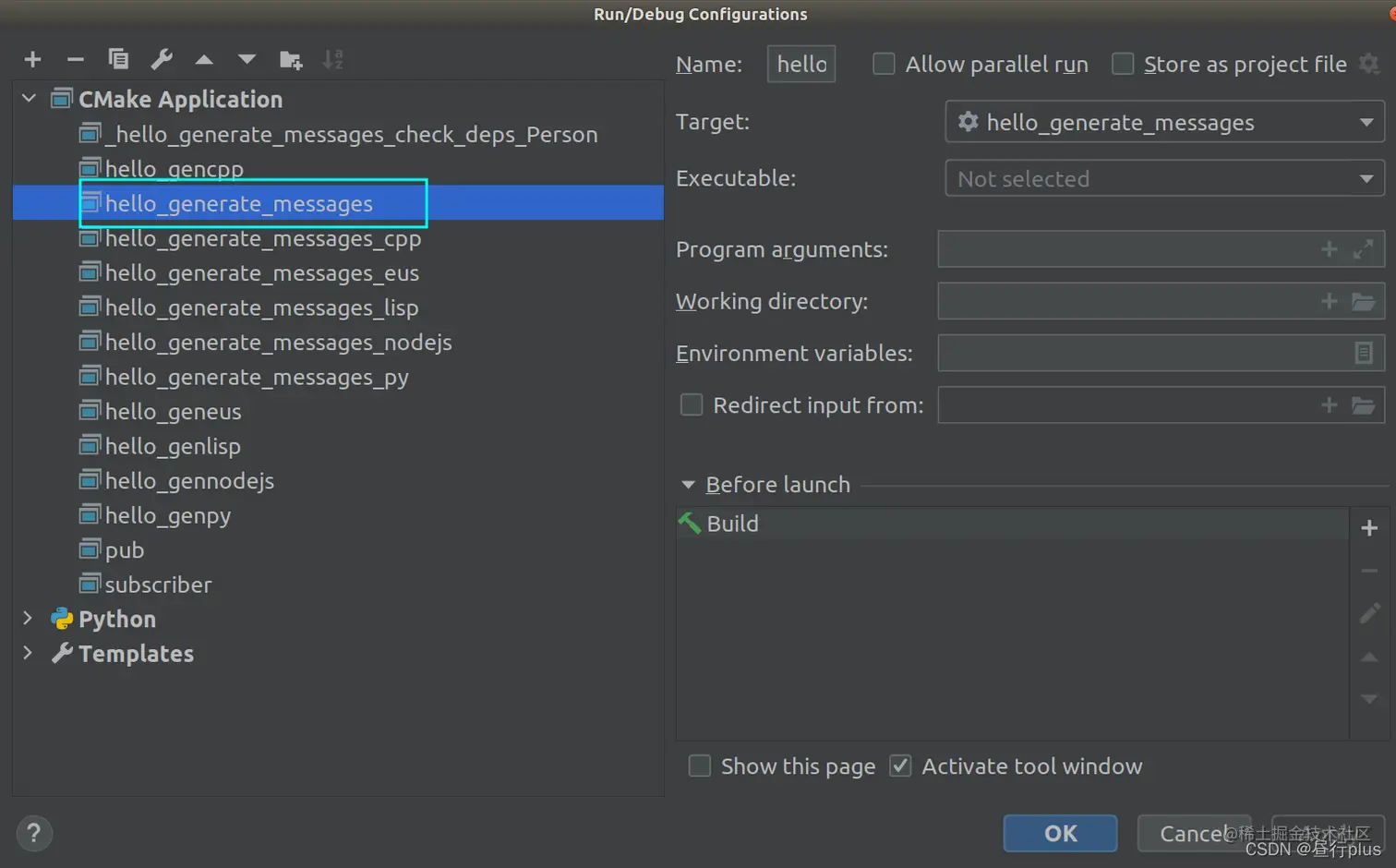The image size is (1396, 868).
Task: Select hello_generate_messages_nodejs configuration
Action: coord(279,343)
